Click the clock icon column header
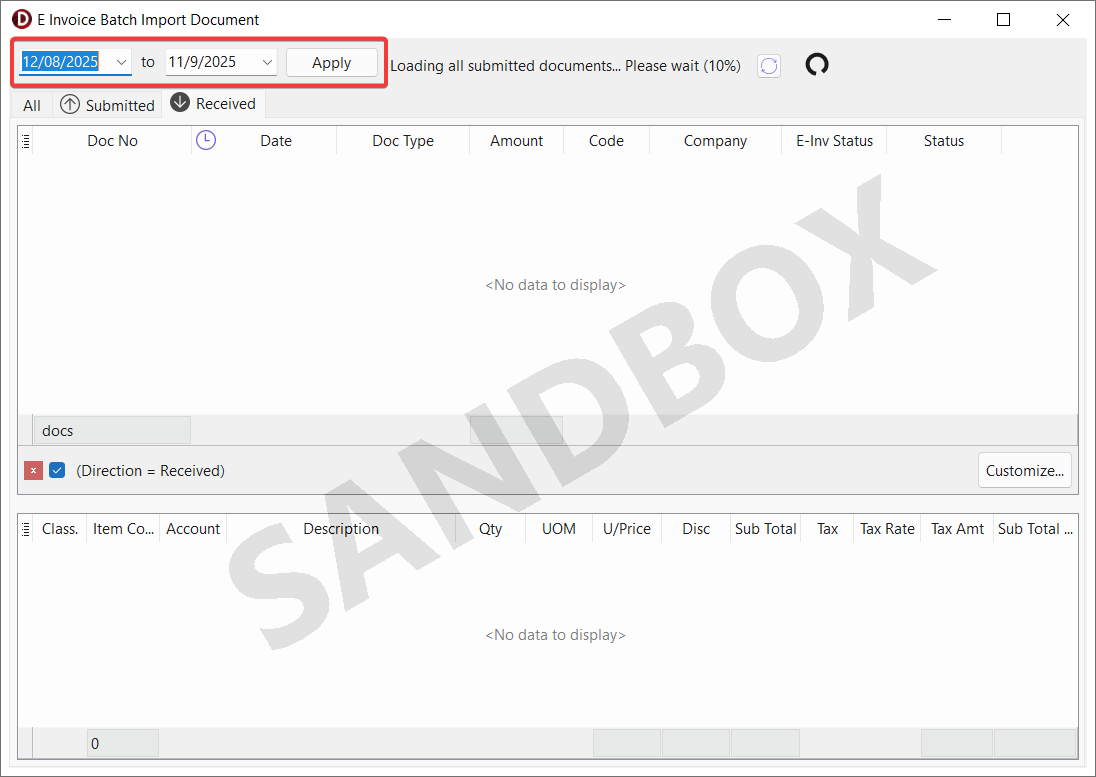 (x=205, y=141)
